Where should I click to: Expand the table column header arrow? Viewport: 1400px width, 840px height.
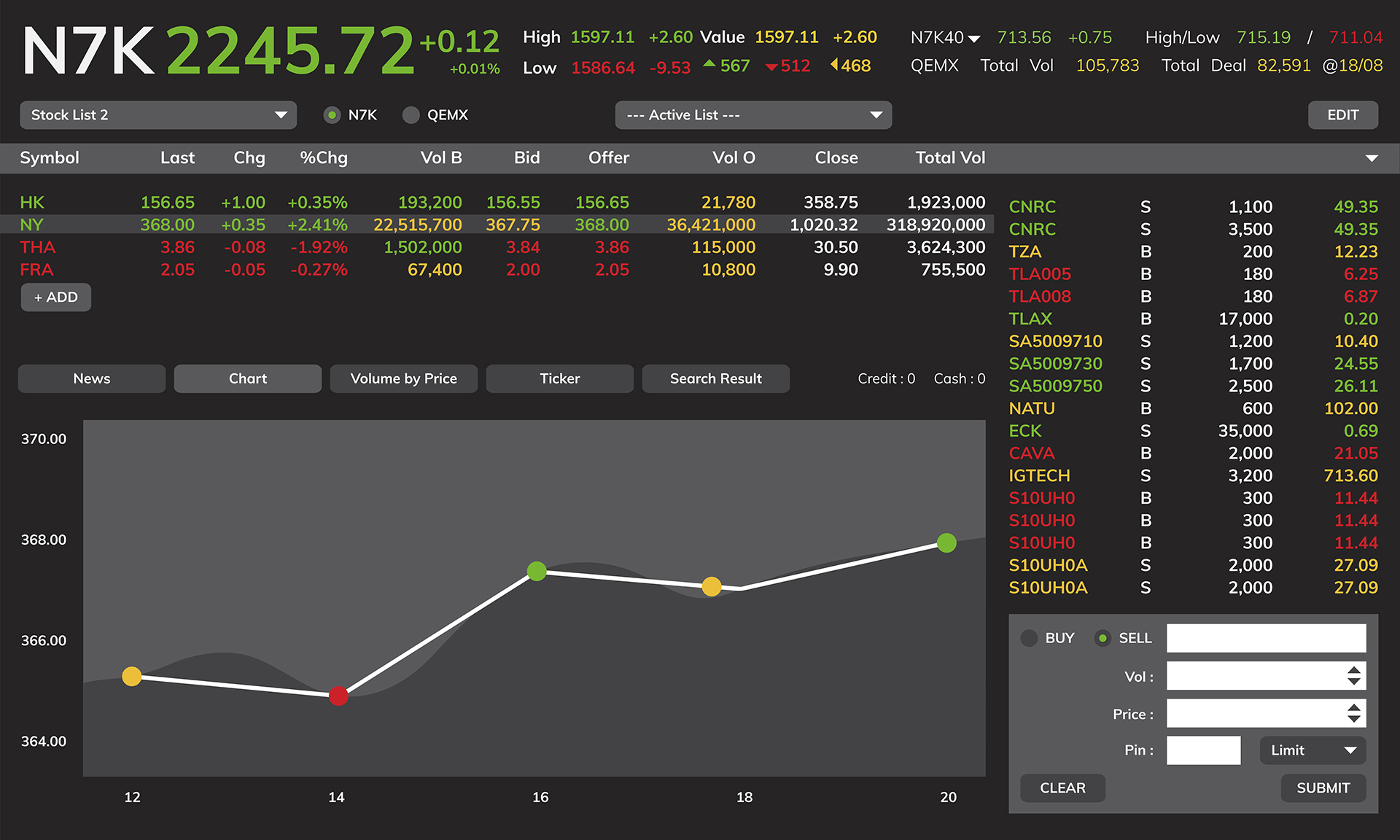[x=1372, y=158]
